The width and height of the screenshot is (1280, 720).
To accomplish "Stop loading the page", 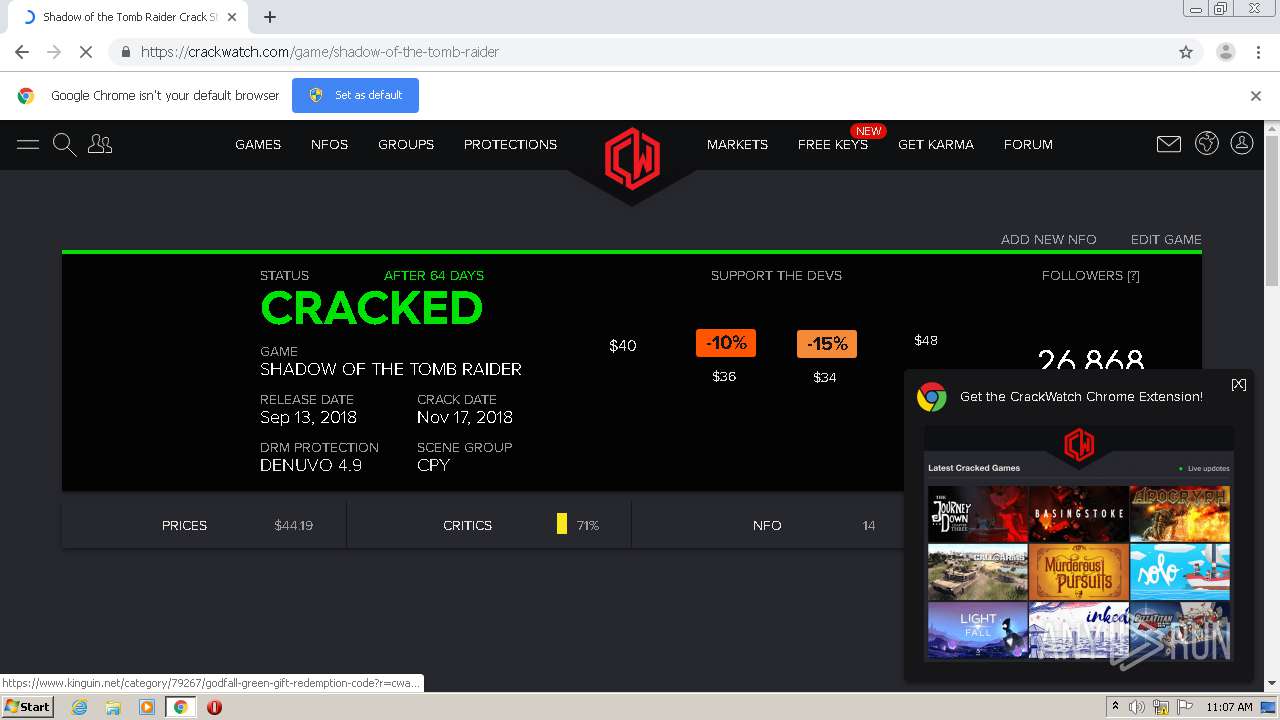I will (x=86, y=52).
